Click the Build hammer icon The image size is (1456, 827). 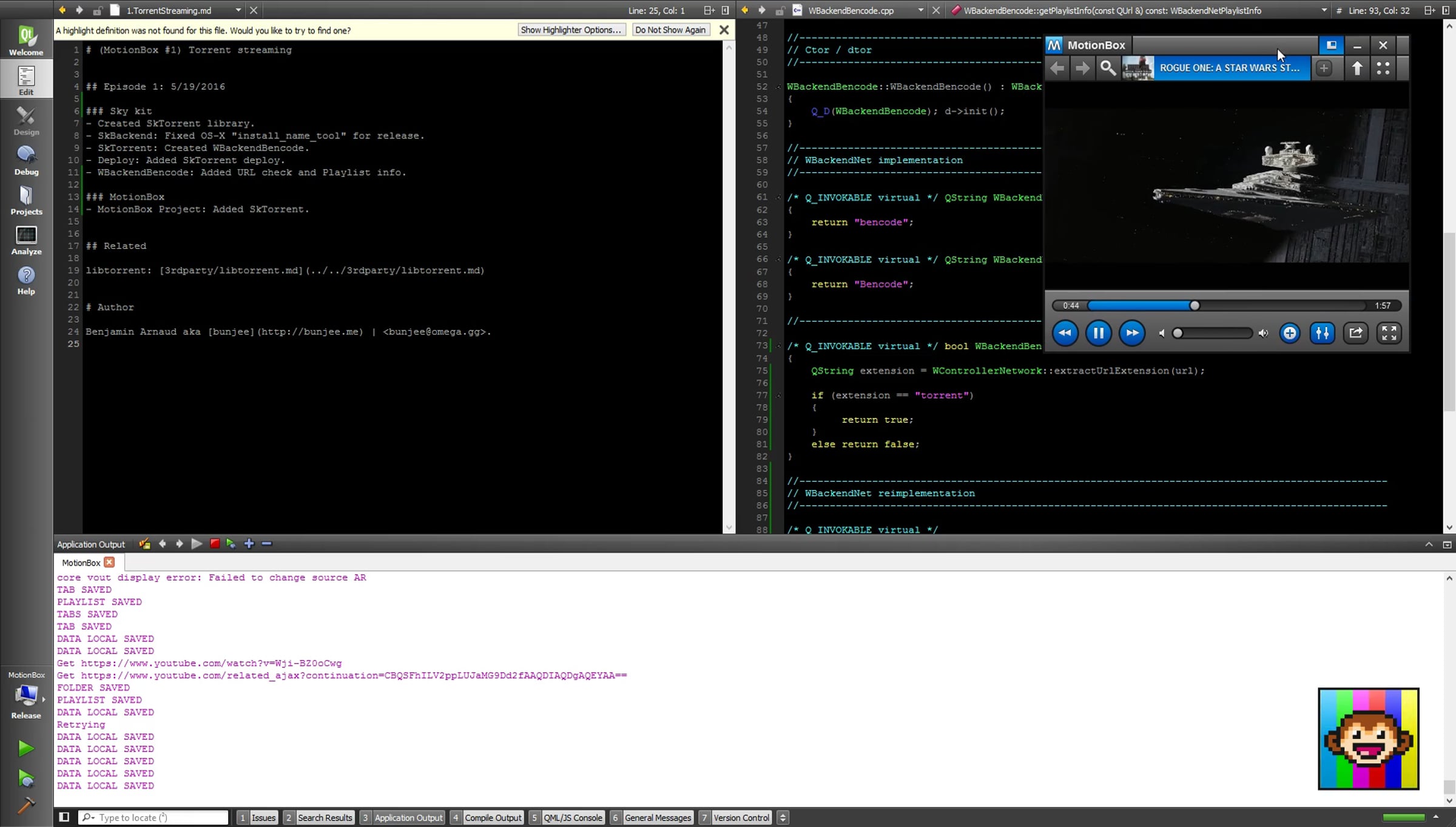point(25,806)
